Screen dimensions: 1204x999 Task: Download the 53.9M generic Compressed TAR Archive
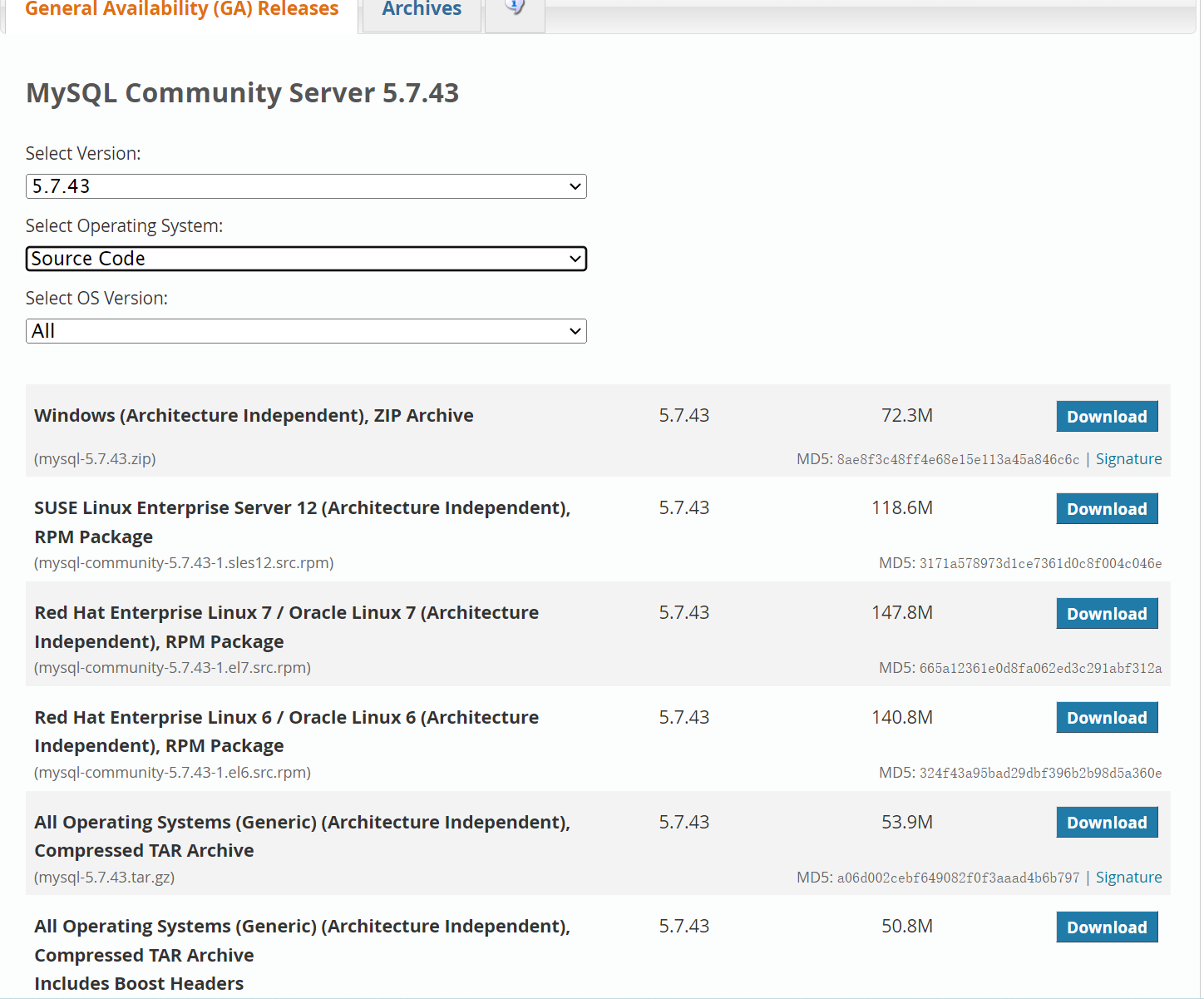(x=1107, y=823)
